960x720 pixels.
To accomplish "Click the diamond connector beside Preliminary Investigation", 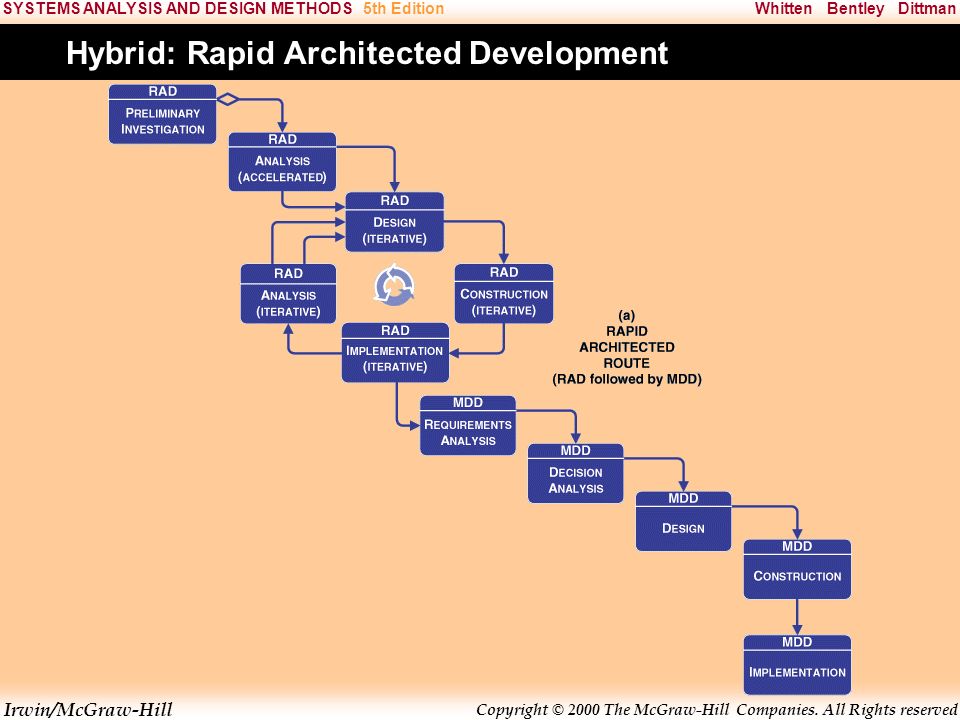I will click(x=227, y=99).
